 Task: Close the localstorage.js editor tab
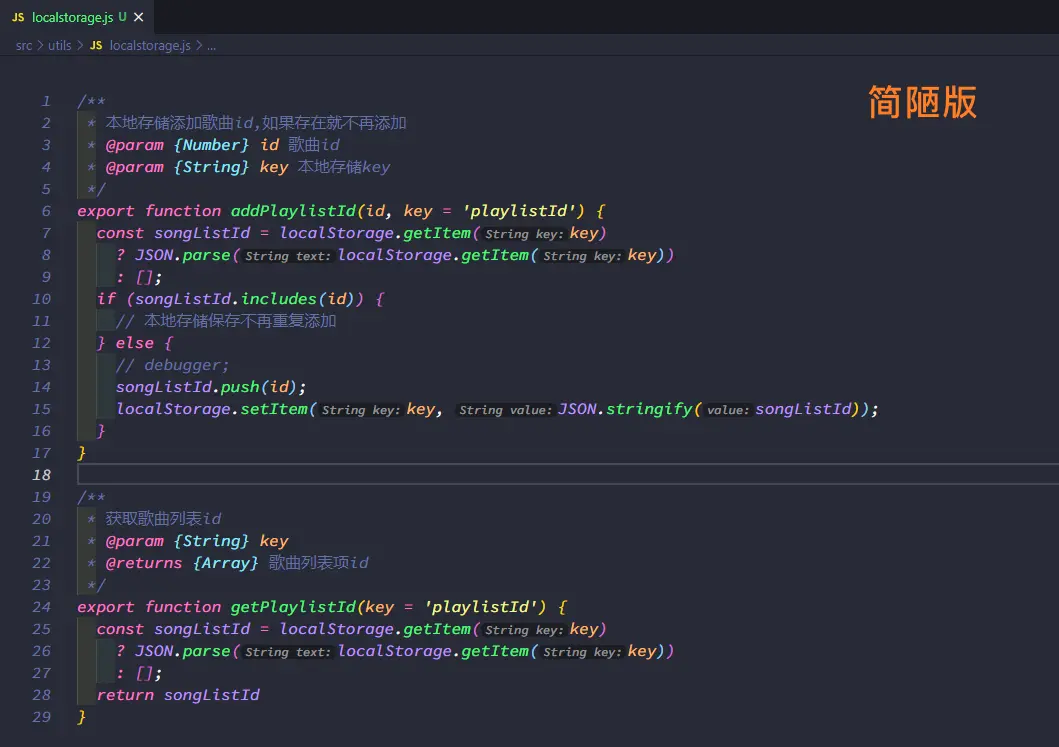click(x=138, y=17)
